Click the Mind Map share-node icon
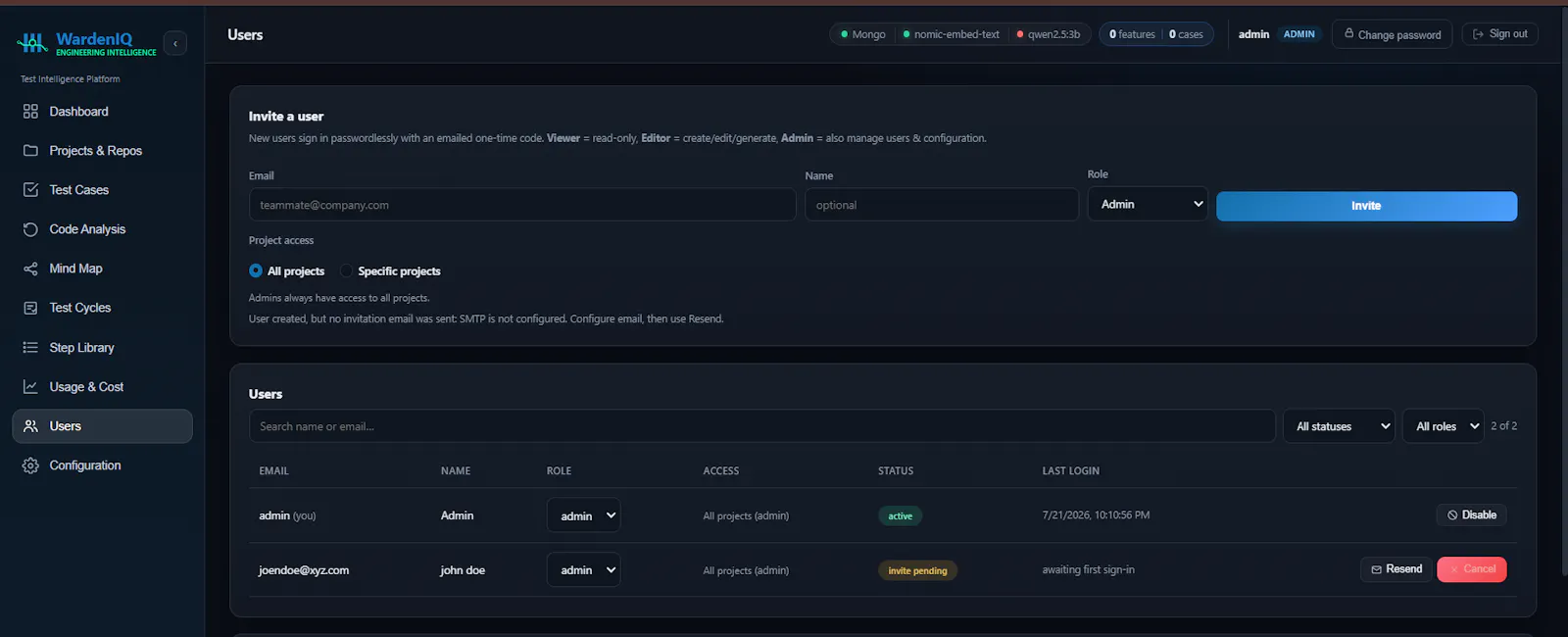 (x=30, y=269)
